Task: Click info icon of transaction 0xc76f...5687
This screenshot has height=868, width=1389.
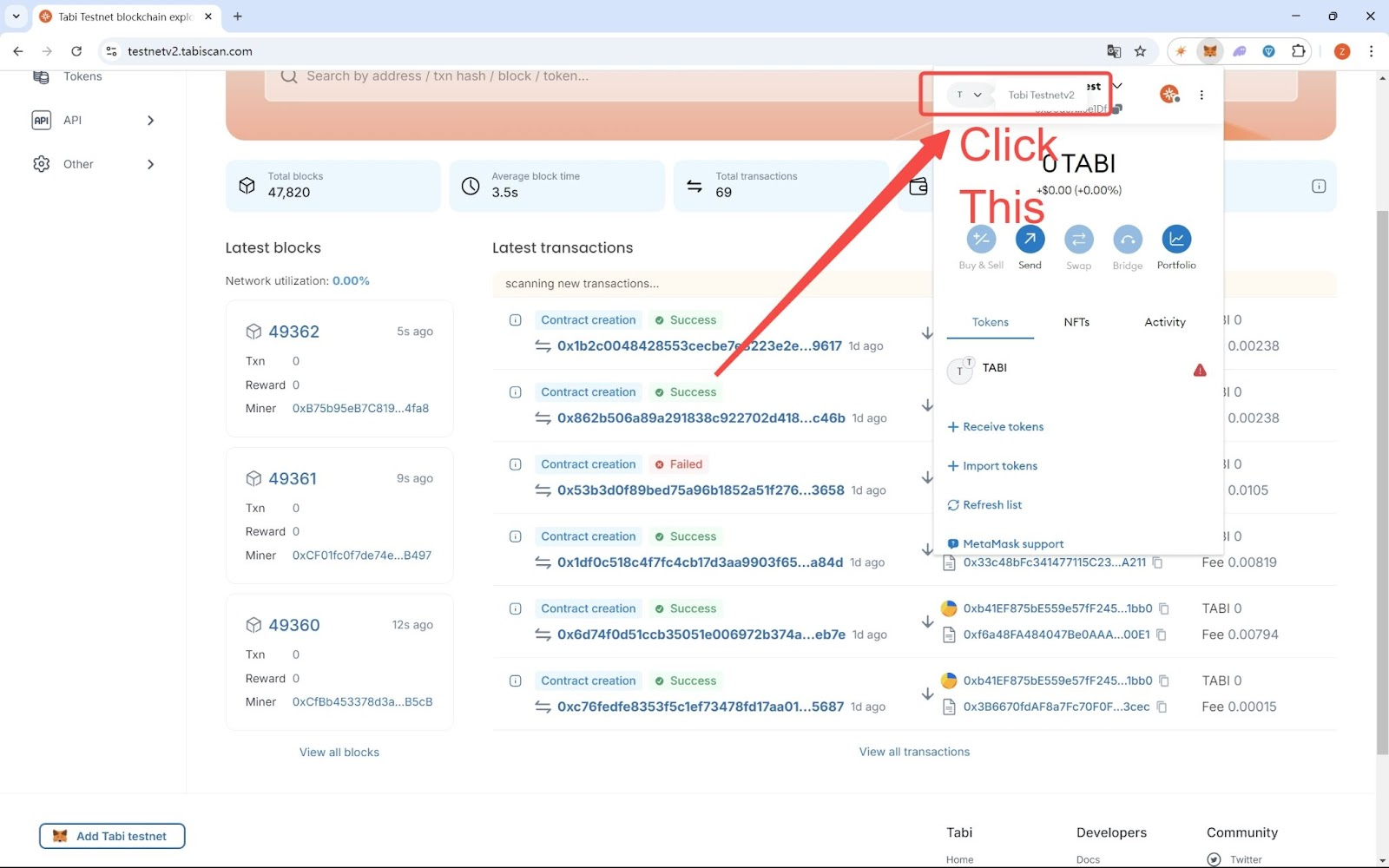Action: point(515,681)
